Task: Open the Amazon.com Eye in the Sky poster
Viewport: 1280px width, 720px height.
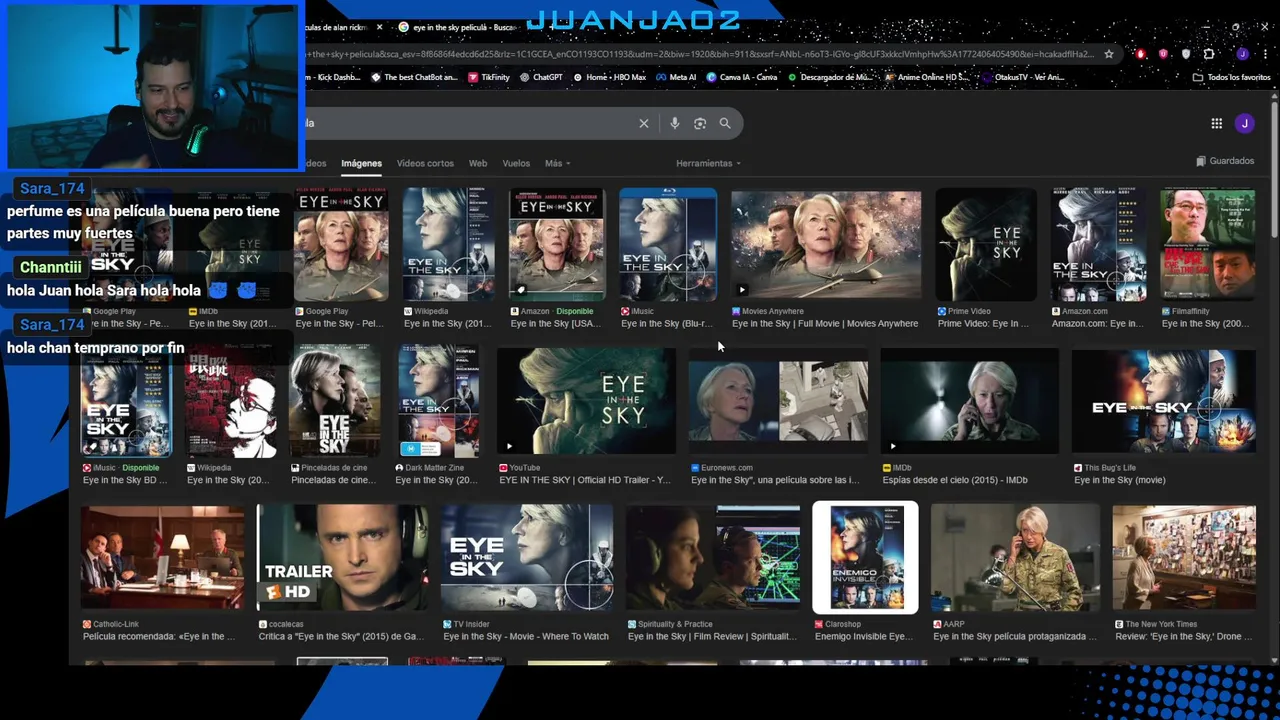Action: [1098, 245]
